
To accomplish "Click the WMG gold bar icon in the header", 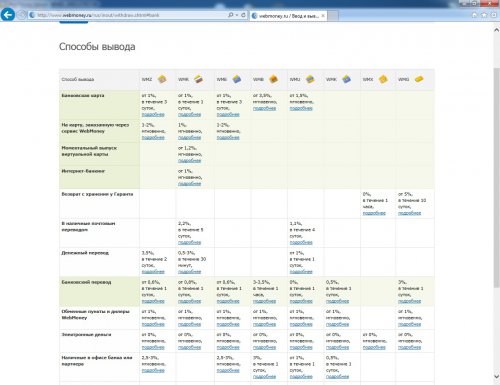I will 419,79.
